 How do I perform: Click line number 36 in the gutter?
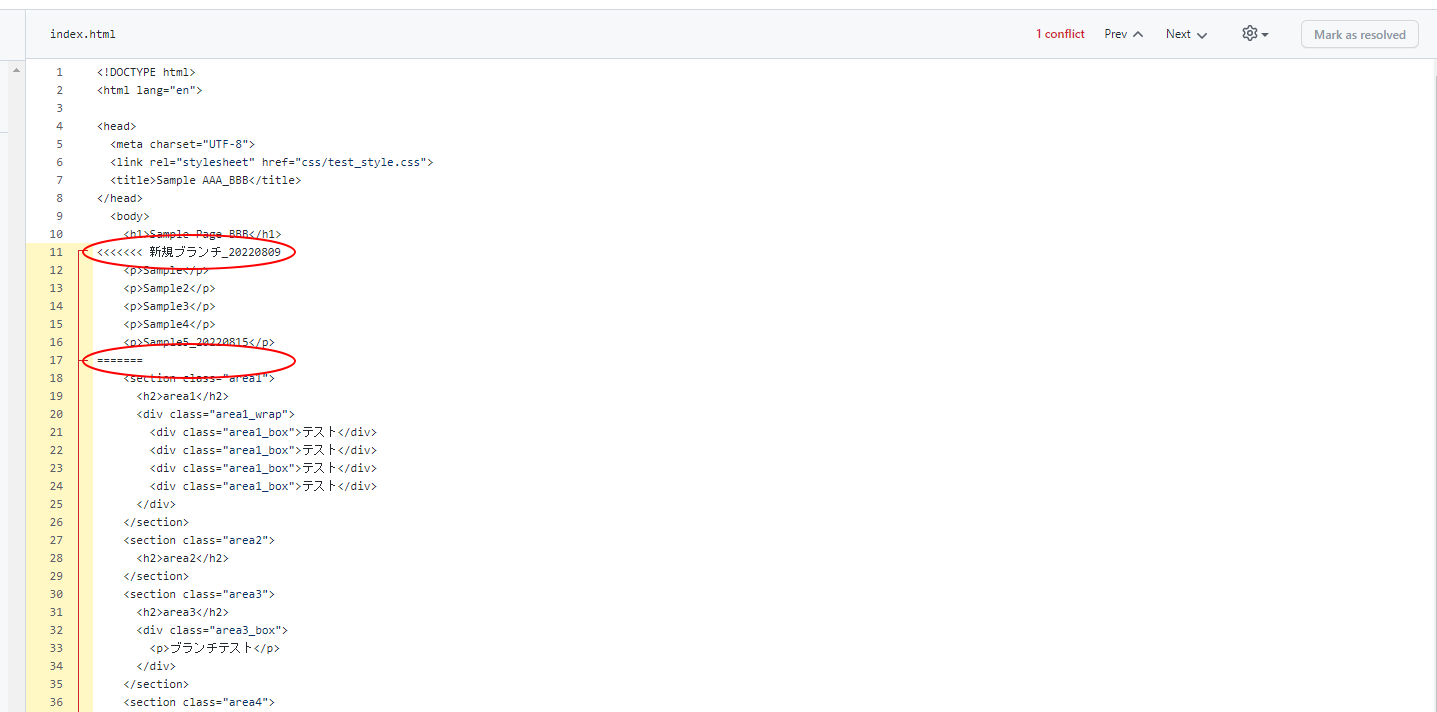click(x=56, y=702)
